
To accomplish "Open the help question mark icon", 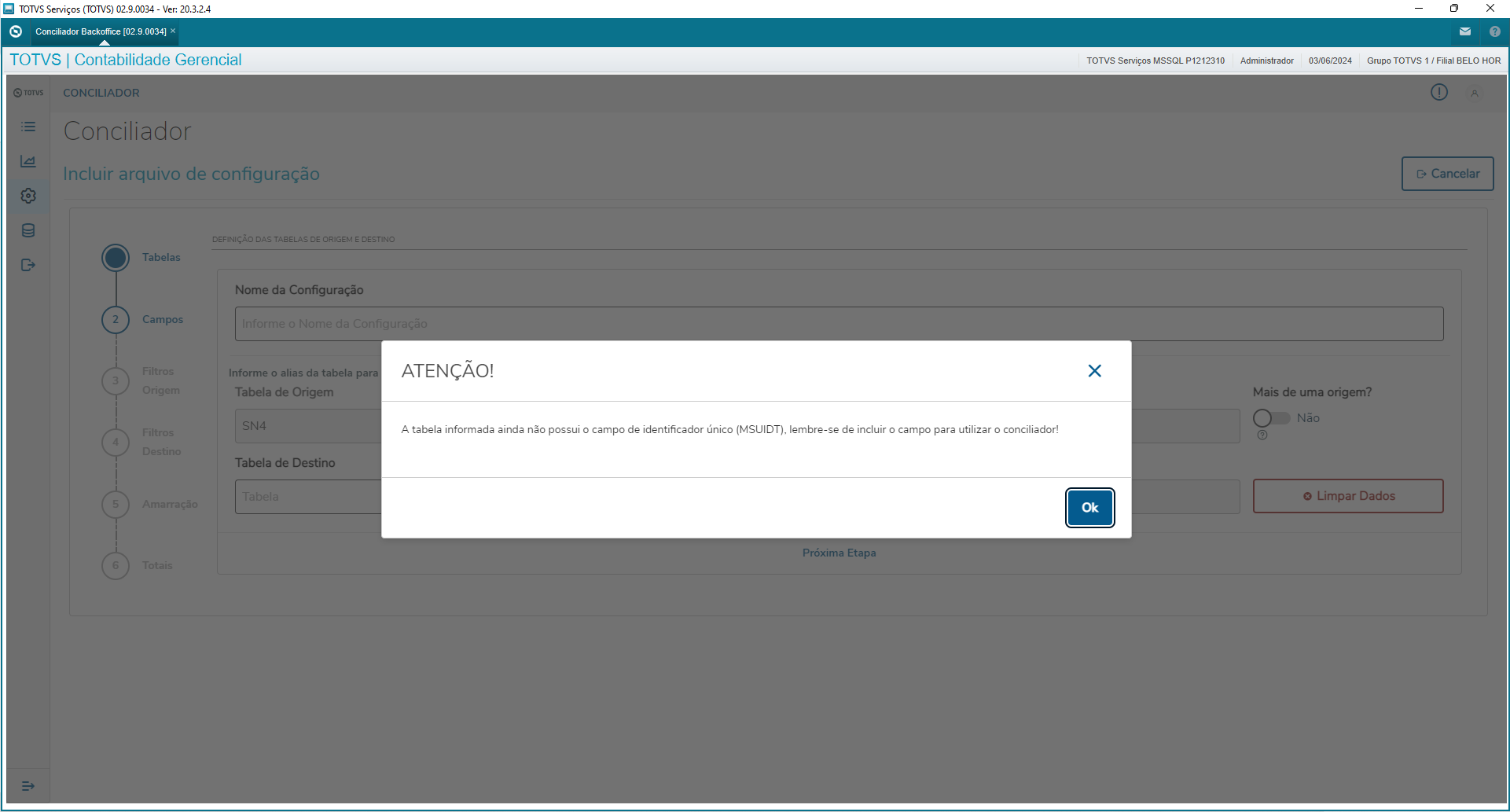I will point(1495,31).
